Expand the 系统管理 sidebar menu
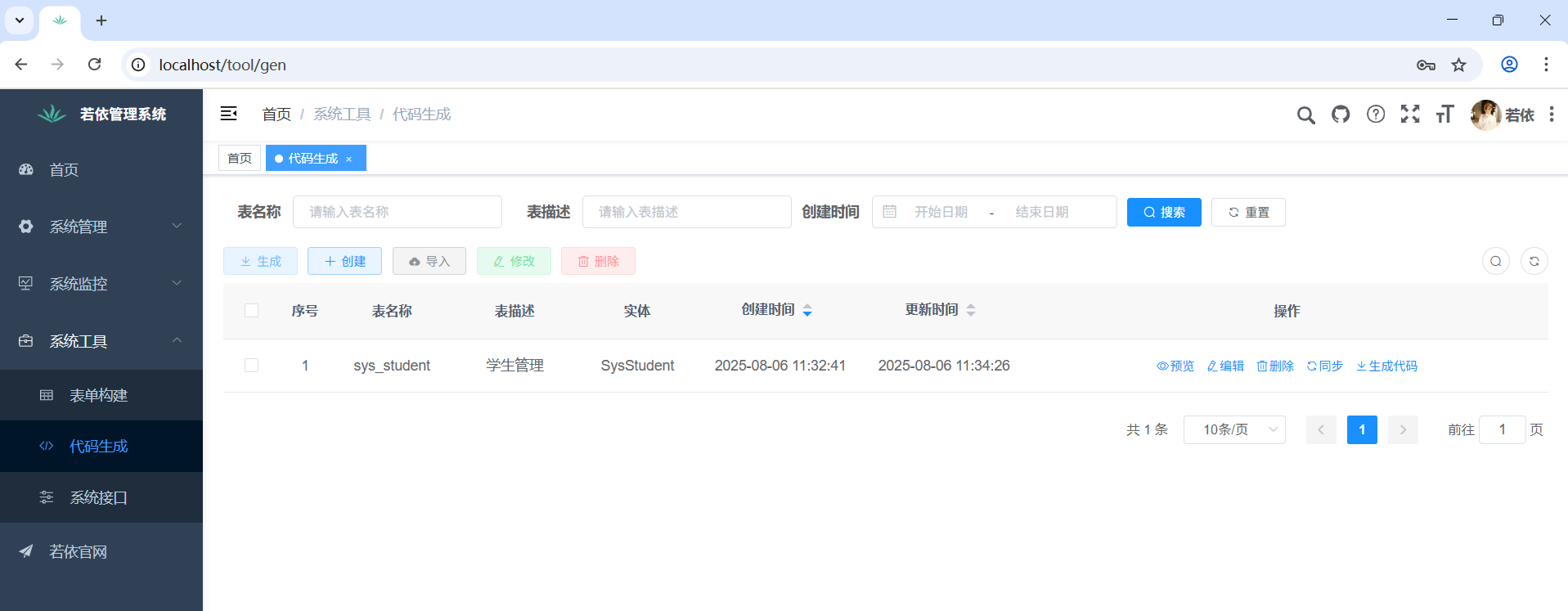 click(x=101, y=227)
